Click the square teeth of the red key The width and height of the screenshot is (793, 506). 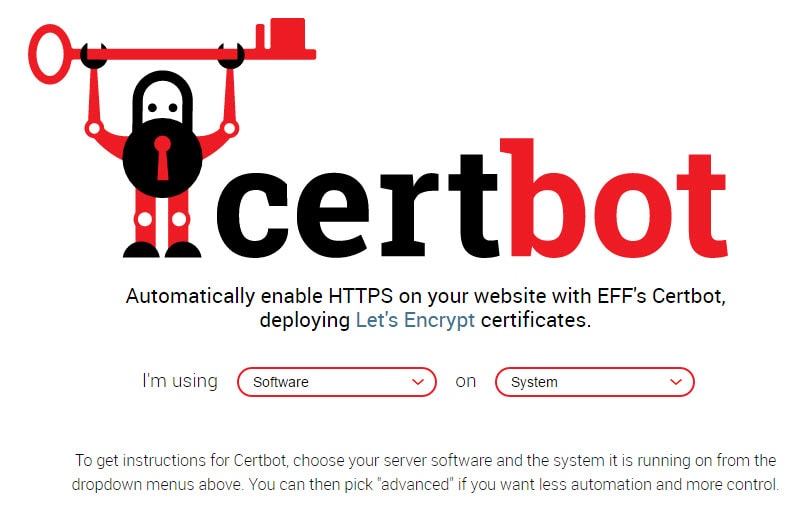click(x=286, y=38)
